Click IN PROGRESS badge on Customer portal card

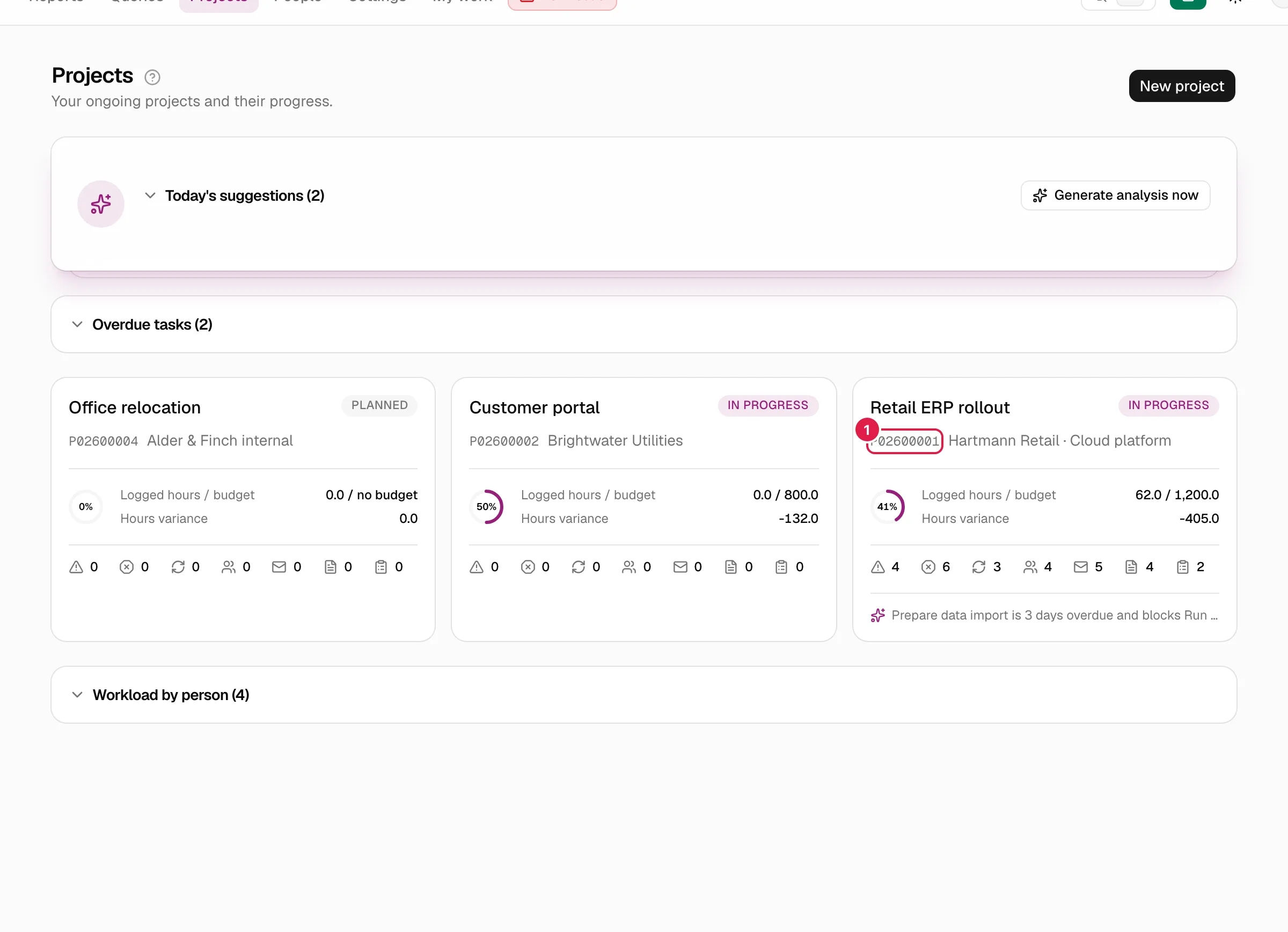point(768,405)
